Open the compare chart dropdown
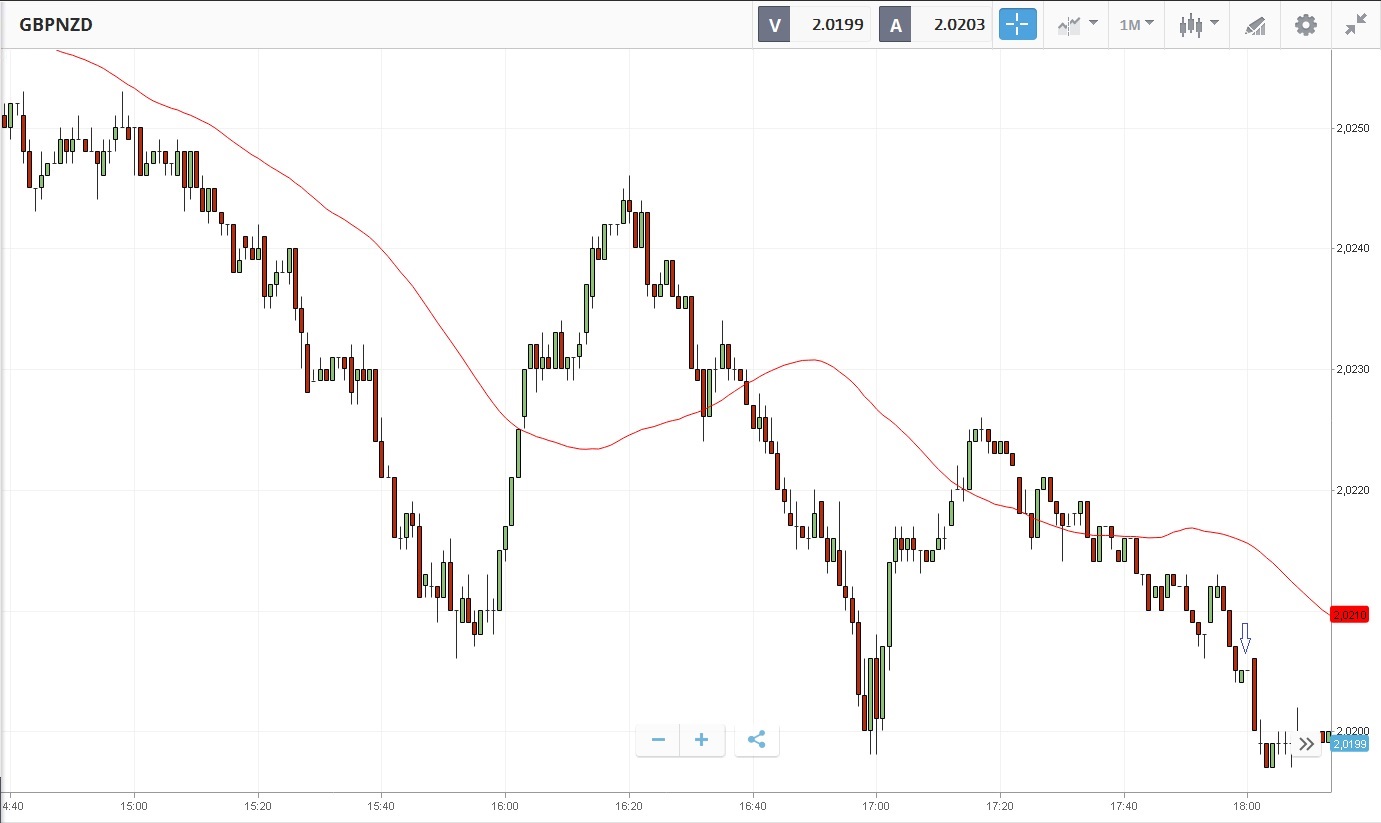 1078,25
